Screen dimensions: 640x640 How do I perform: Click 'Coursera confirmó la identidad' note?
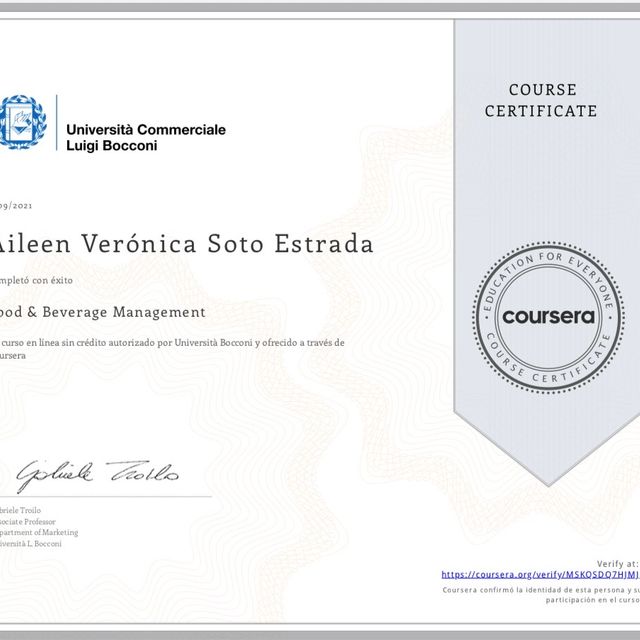pyautogui.click(x=541, y=590)
